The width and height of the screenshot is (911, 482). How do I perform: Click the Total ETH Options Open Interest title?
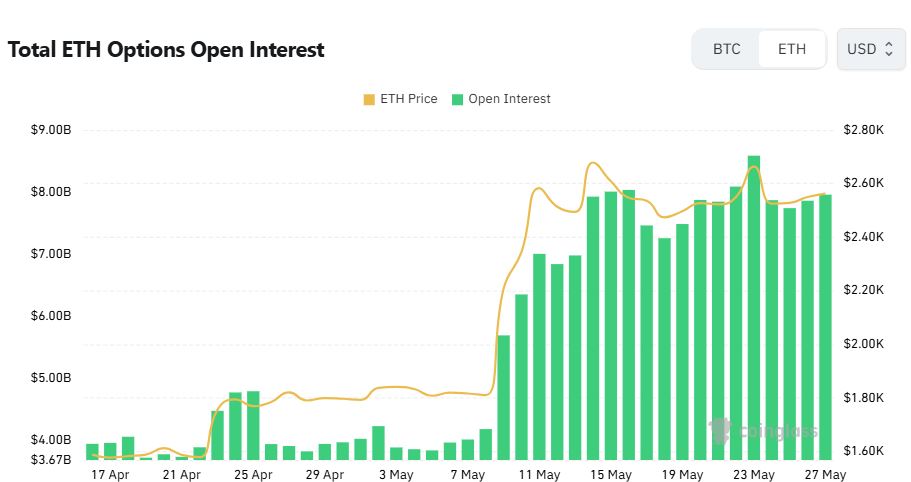click(166, 49)
